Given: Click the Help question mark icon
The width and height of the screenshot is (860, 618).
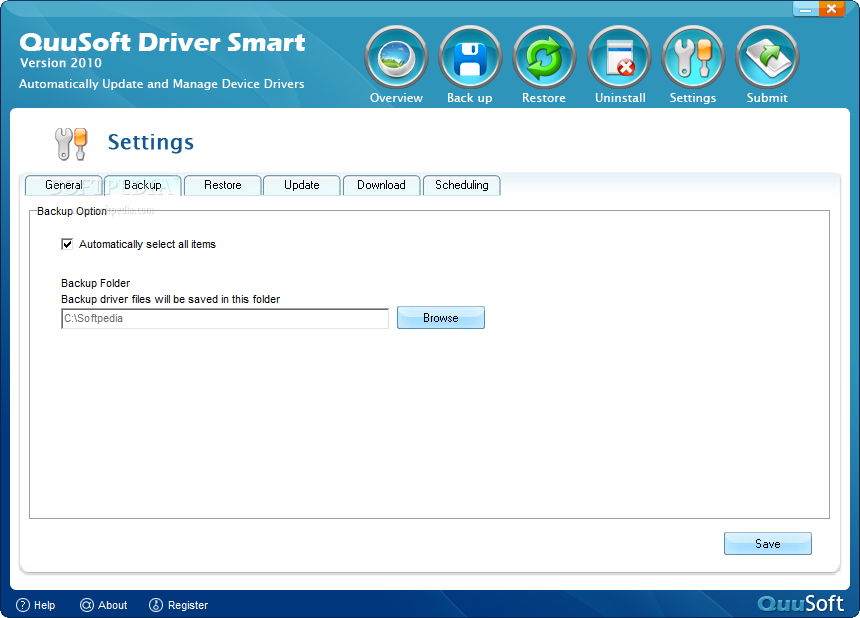Looking at the screenshot, I should point(22,605).
